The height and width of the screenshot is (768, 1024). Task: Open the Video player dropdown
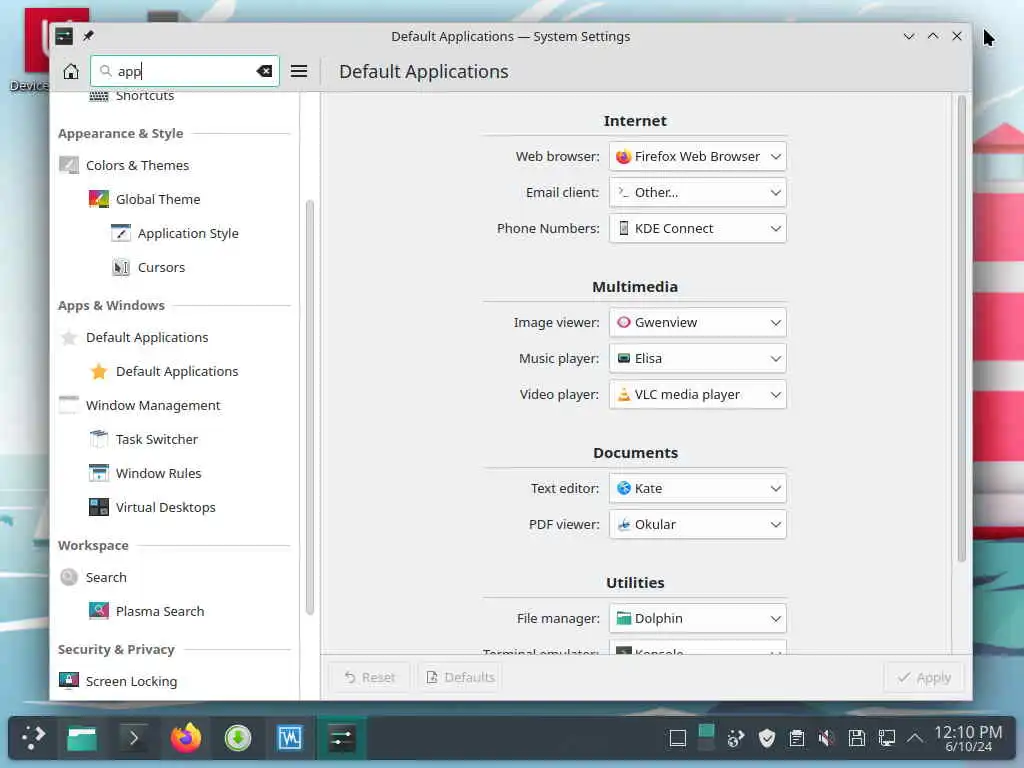697,394
